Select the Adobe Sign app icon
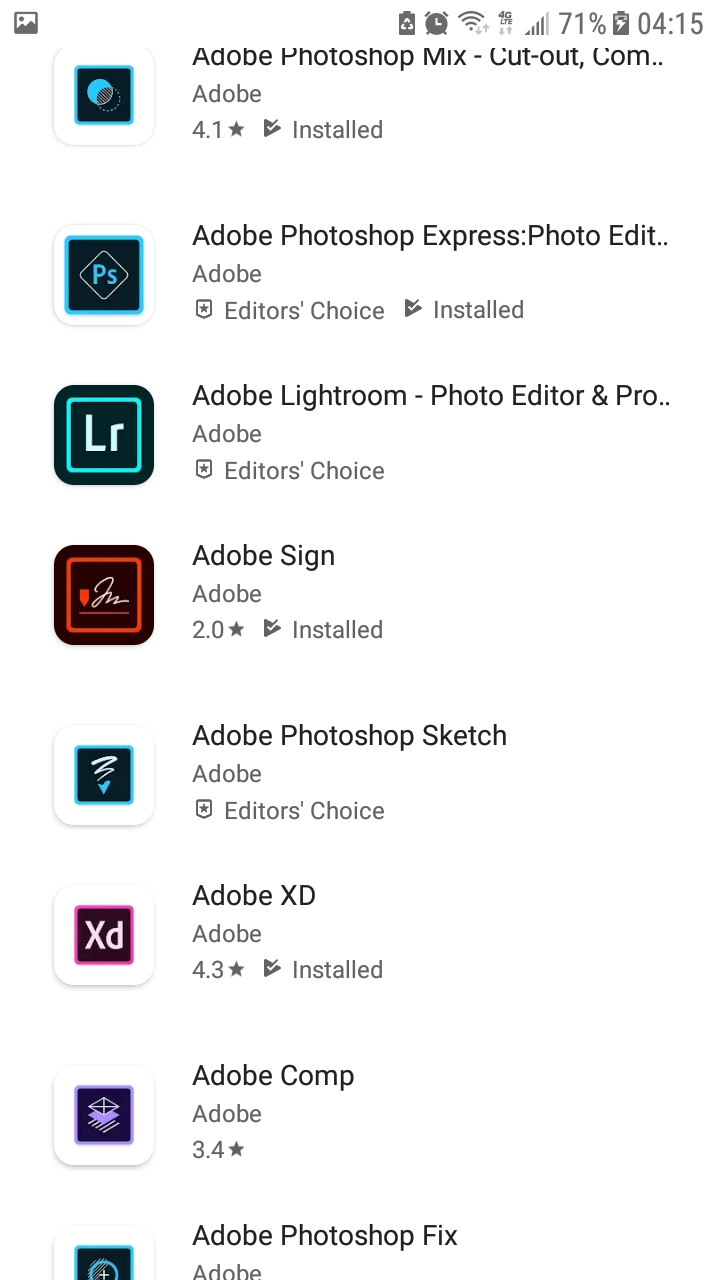The height and width of the screenshot is (1280, 720). (104, 595)
